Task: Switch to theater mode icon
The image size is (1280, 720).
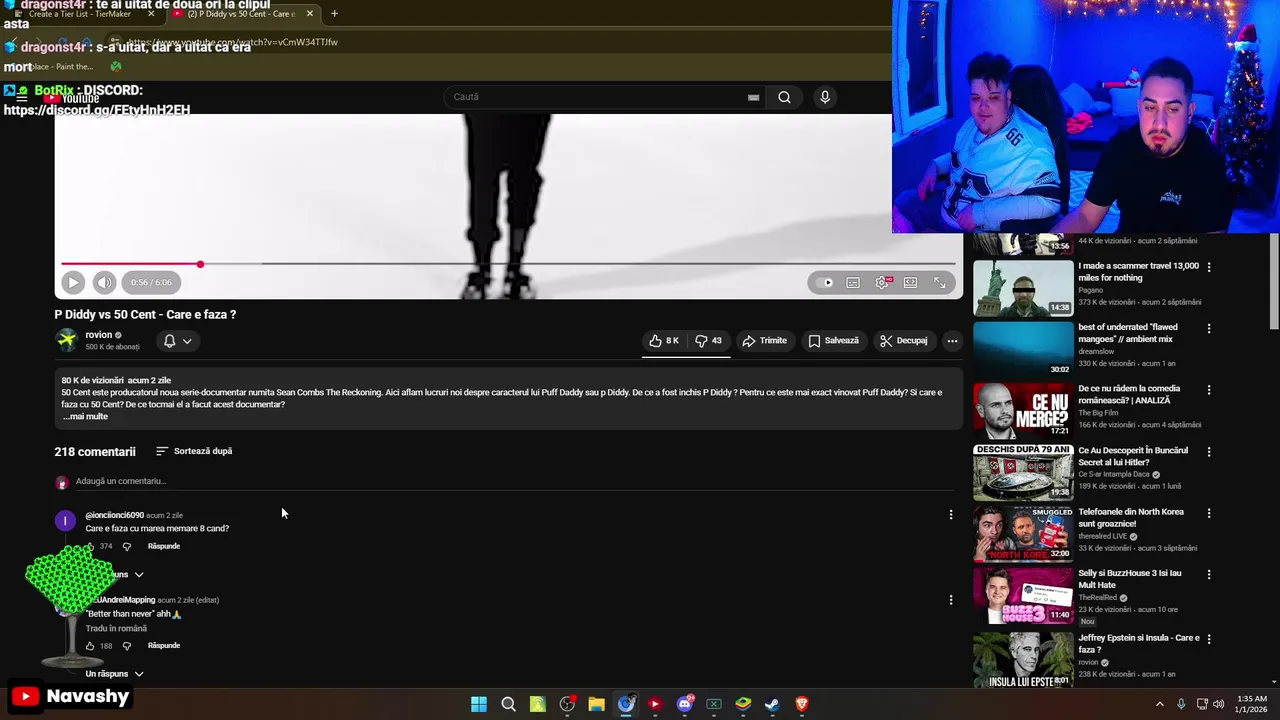Action: (x=910, y=283)
